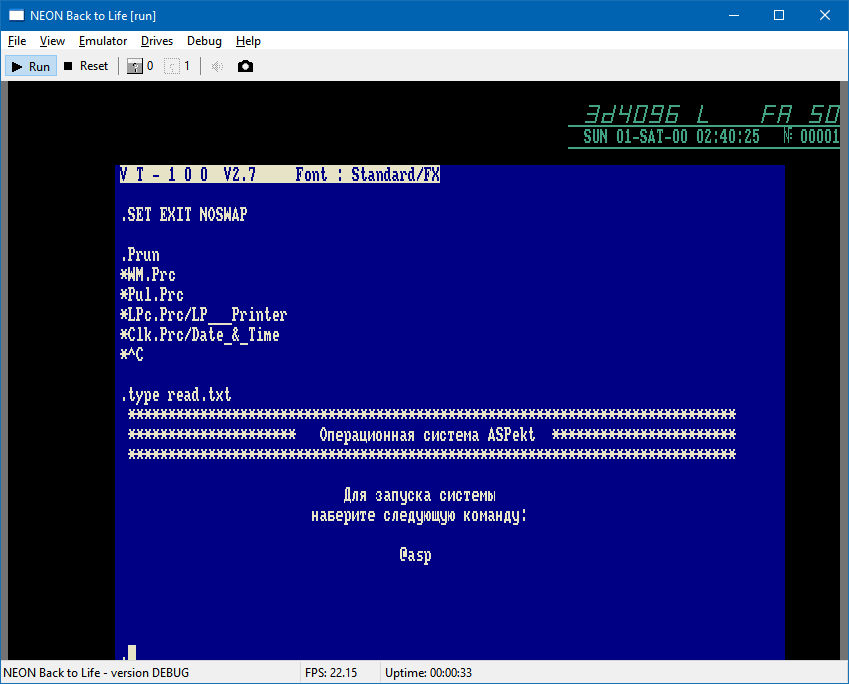Expand the Drives menu
This screenshot has height=684, width=849.
pyautogui.click(x=157, y=41)
